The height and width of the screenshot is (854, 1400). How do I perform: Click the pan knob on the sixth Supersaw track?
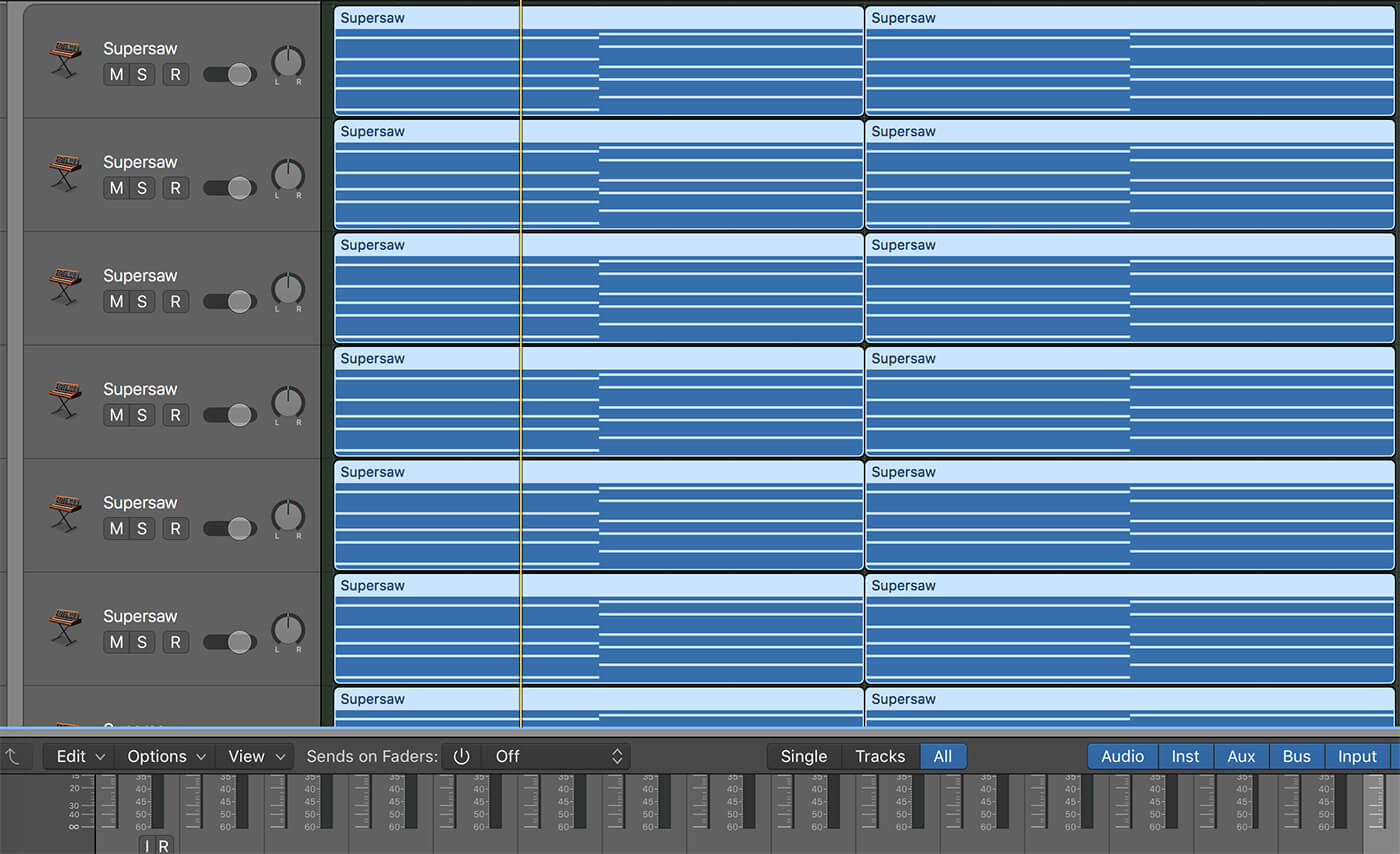point(288,630)
